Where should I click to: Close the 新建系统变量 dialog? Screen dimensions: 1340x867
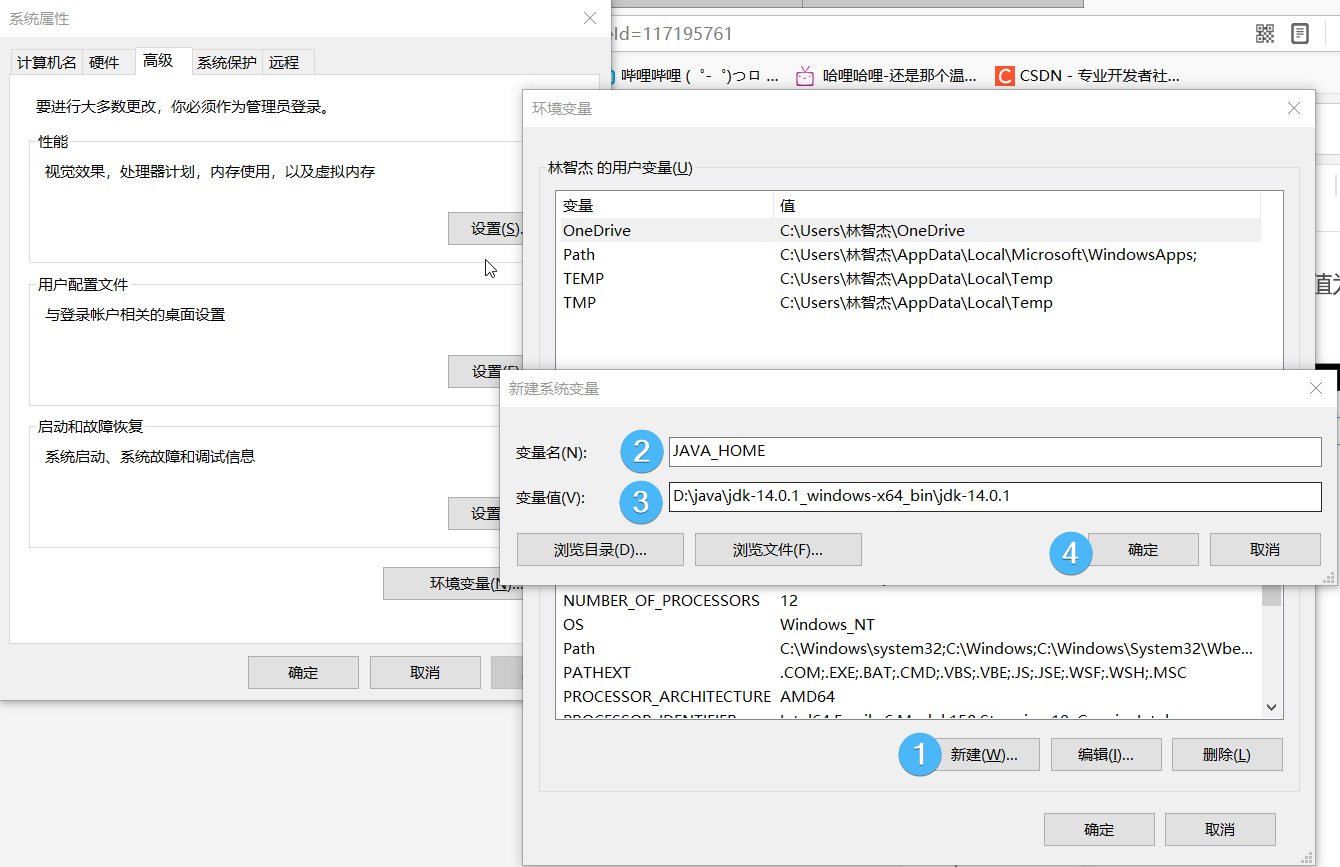pos(1316,388)
